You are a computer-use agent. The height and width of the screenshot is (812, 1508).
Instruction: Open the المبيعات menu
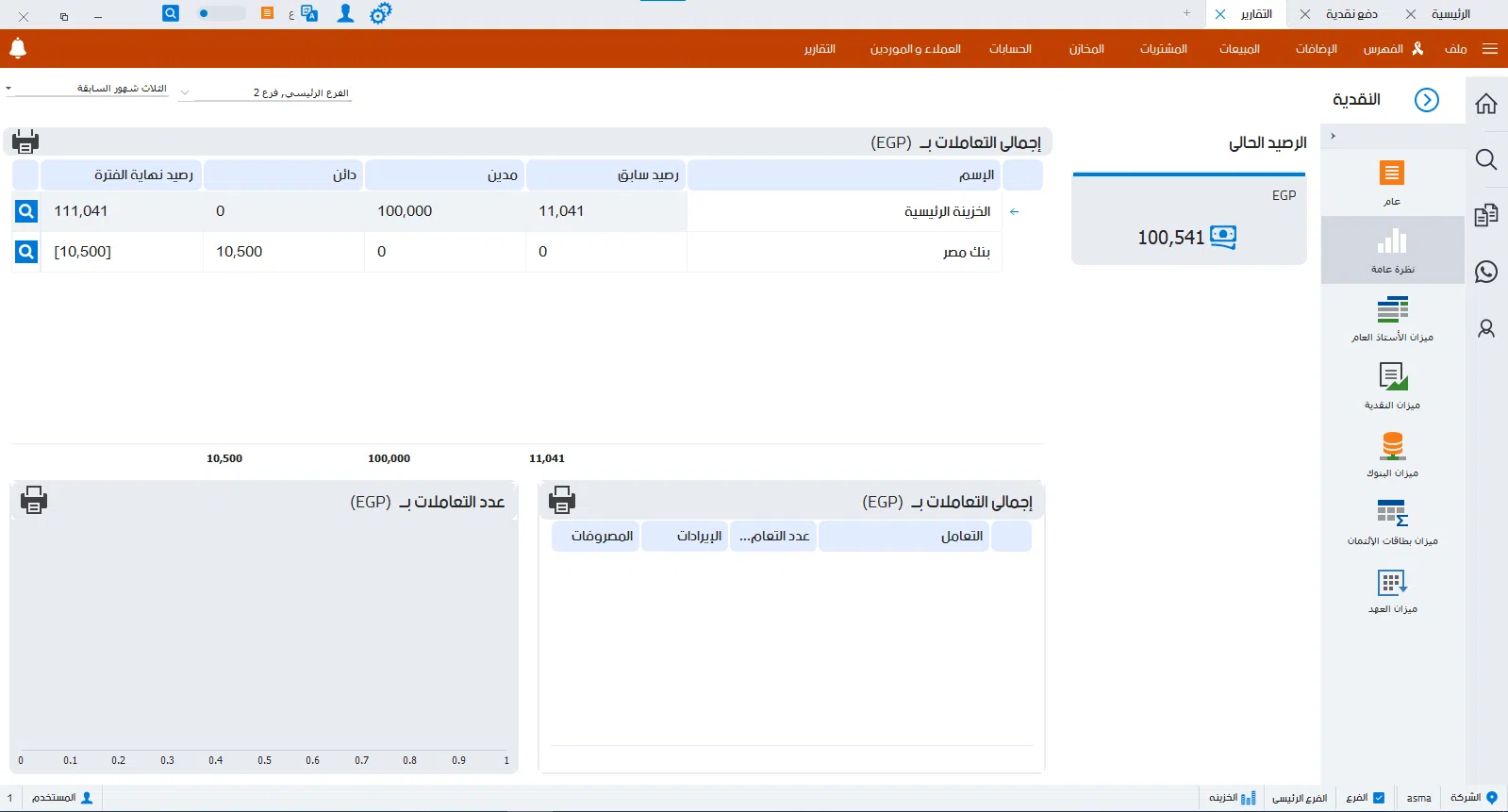(x=1239, y=49)
